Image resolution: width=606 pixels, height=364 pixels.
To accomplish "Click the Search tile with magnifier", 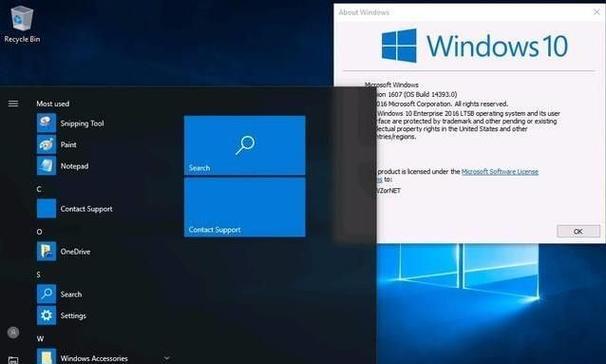I will (x=245, y=145).
